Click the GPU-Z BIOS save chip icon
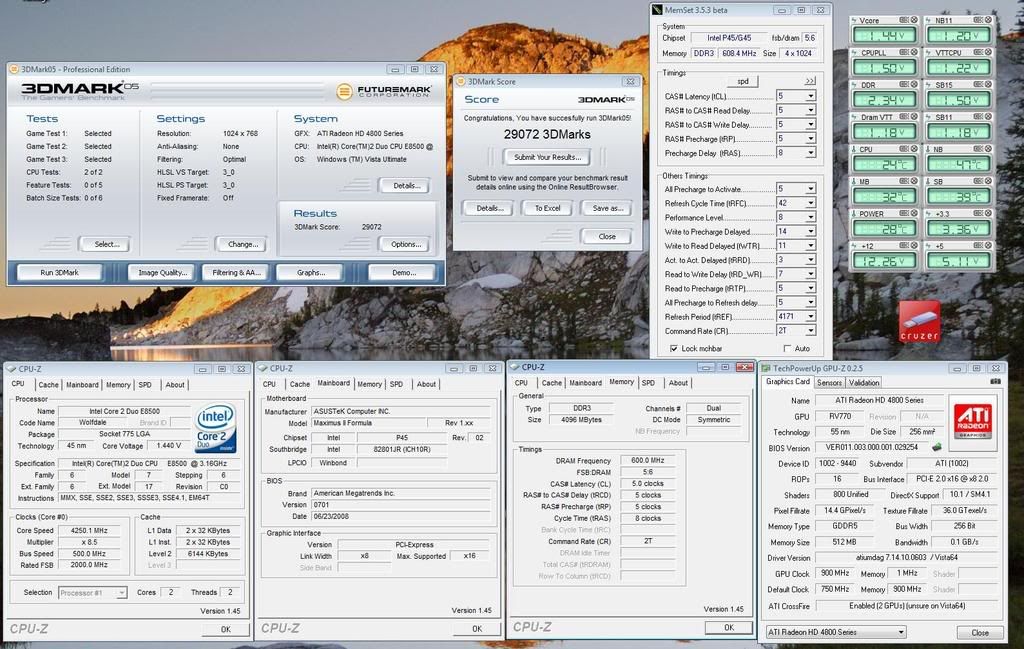Image resolution: width=1024 pixels, height=649 pixels. pyautogui.click(x=936, y=447)
